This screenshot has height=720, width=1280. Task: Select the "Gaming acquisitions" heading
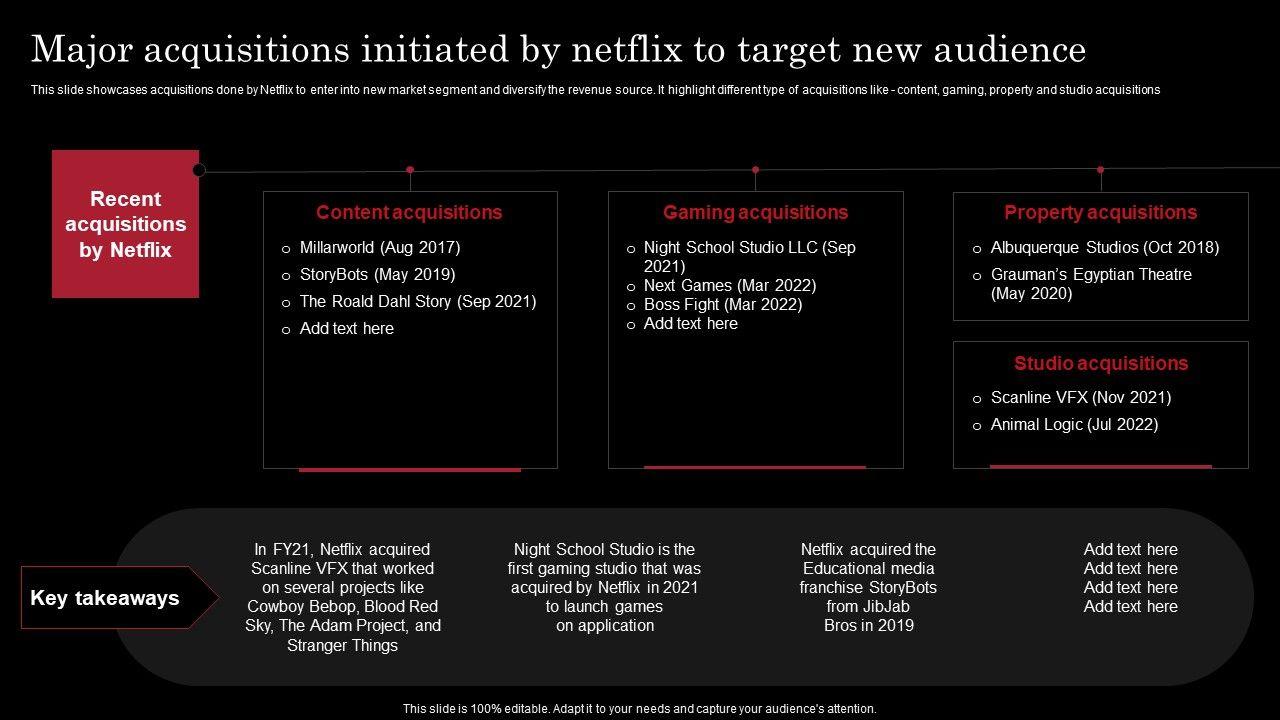point(755,212)
